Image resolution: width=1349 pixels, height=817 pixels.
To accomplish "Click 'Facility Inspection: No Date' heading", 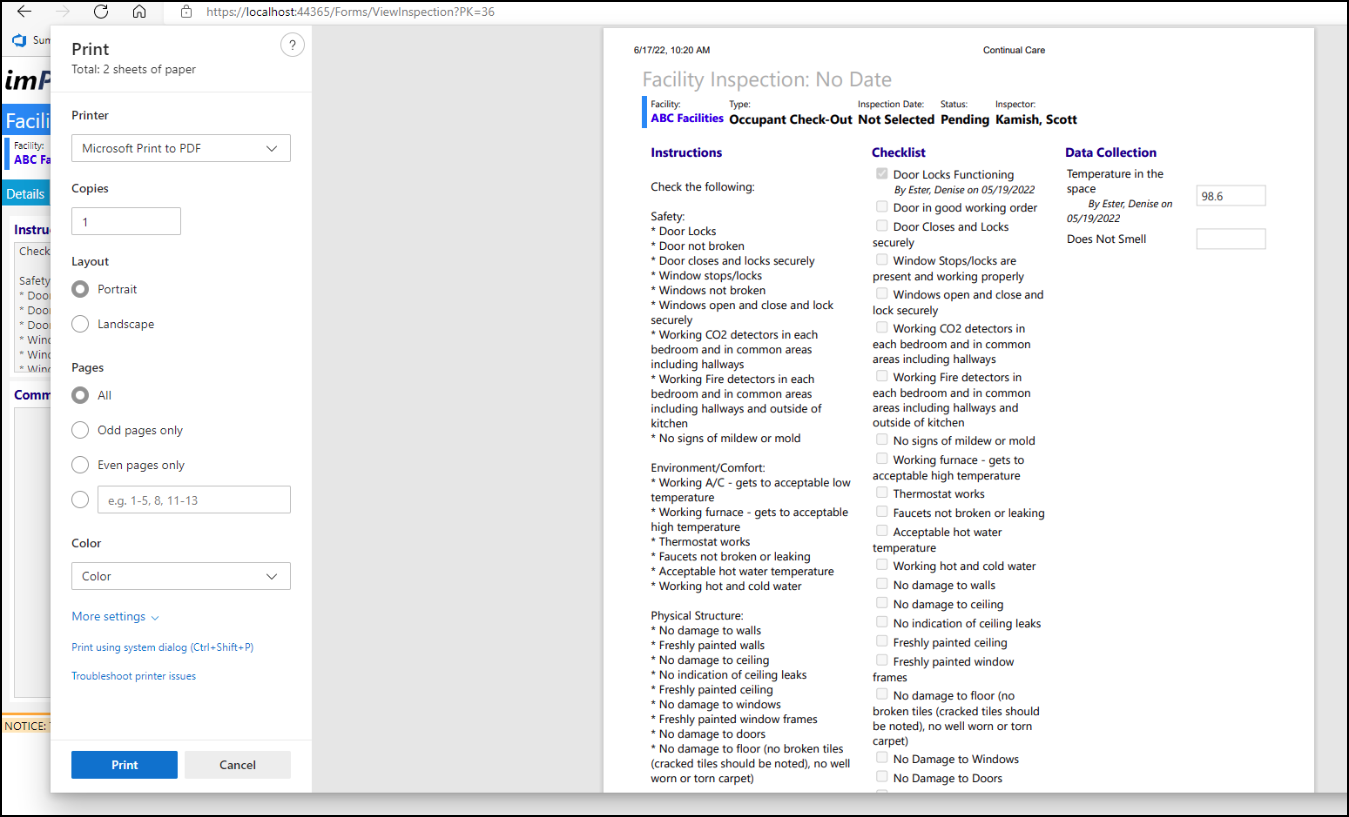I will pyautogui.click(x=767, y=80).
